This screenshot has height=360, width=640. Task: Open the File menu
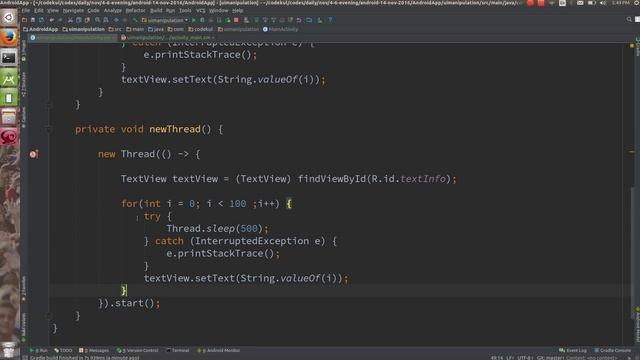pos(26,11)
